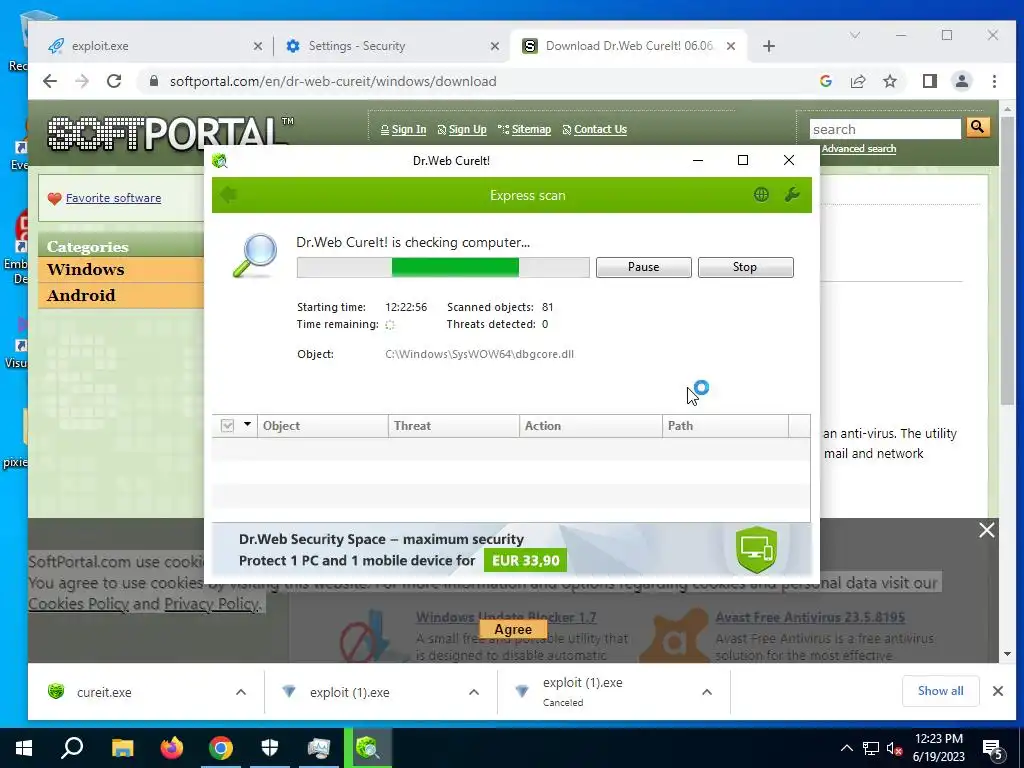Open Chrome tab search chevron
Screen dimensions: 1024x768
coord(854,35)
